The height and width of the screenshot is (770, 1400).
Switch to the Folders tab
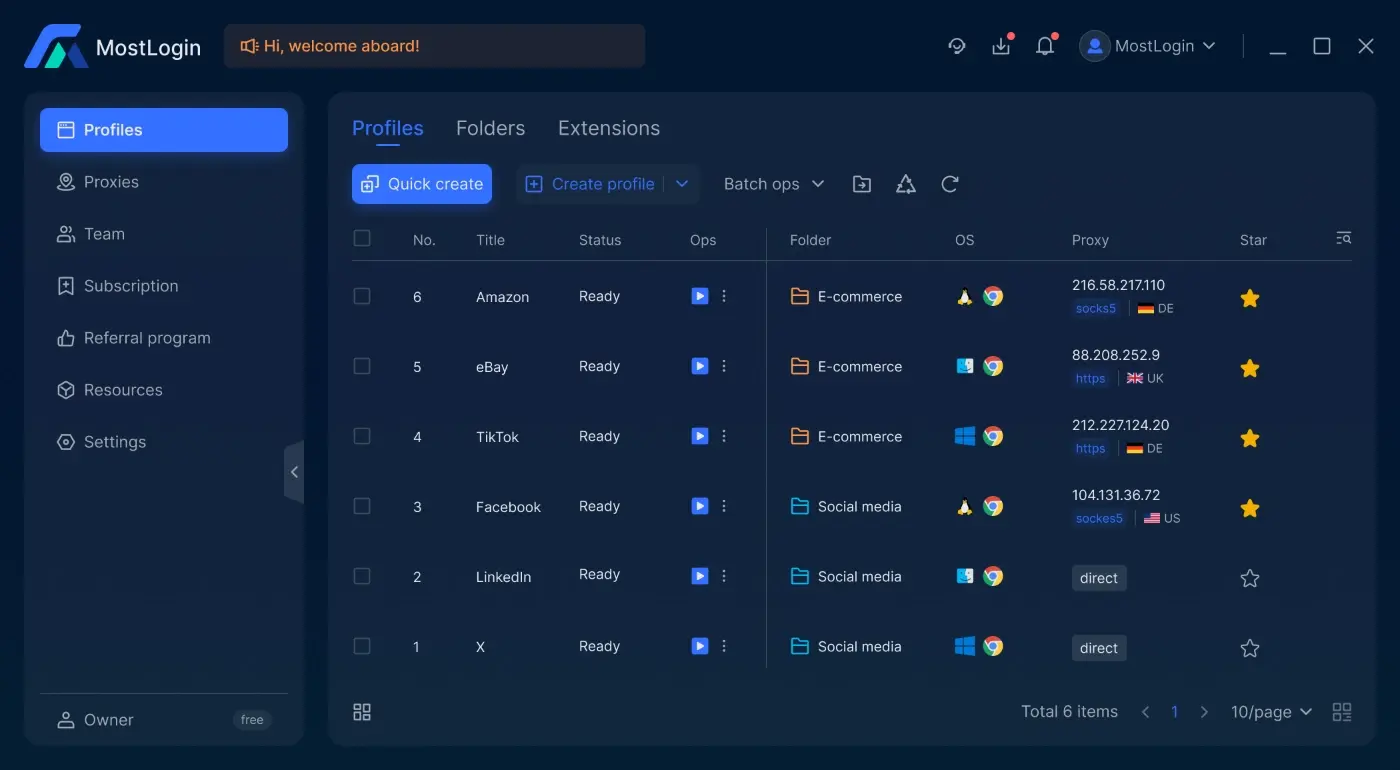[x=490, y=128]
